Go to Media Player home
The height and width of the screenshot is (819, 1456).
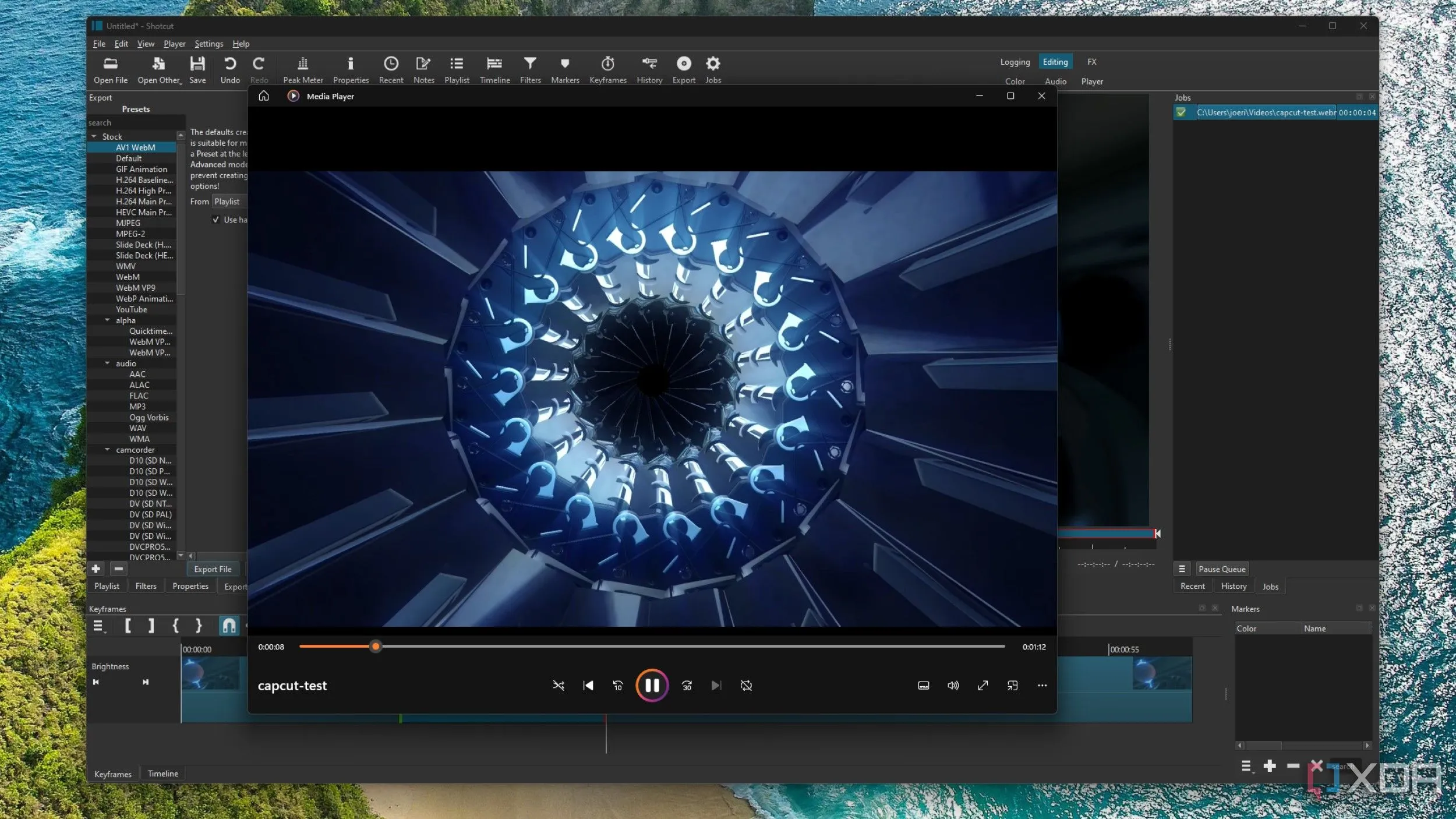(264, 96)
